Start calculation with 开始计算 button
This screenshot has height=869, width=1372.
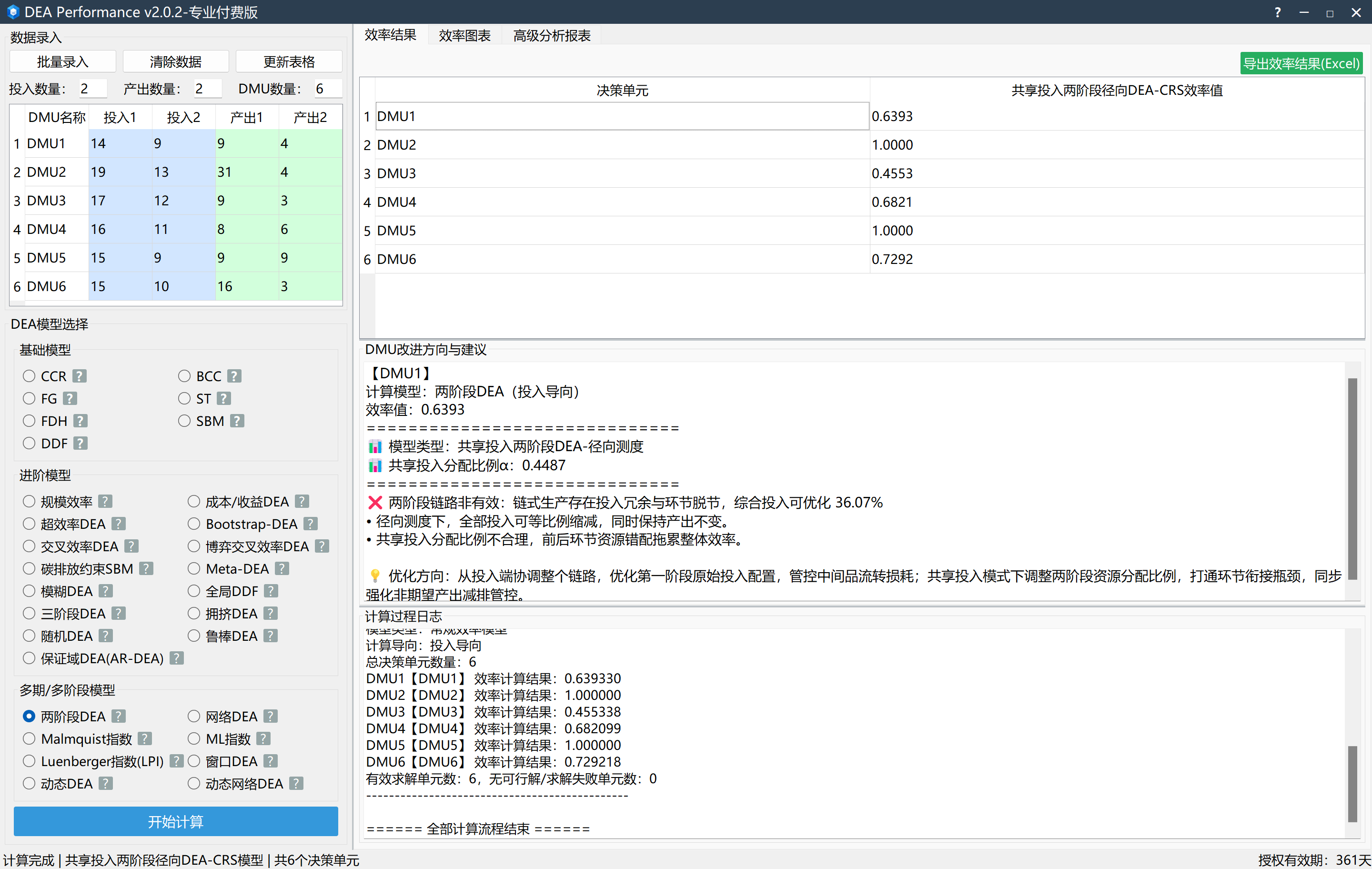click(175, 822)
